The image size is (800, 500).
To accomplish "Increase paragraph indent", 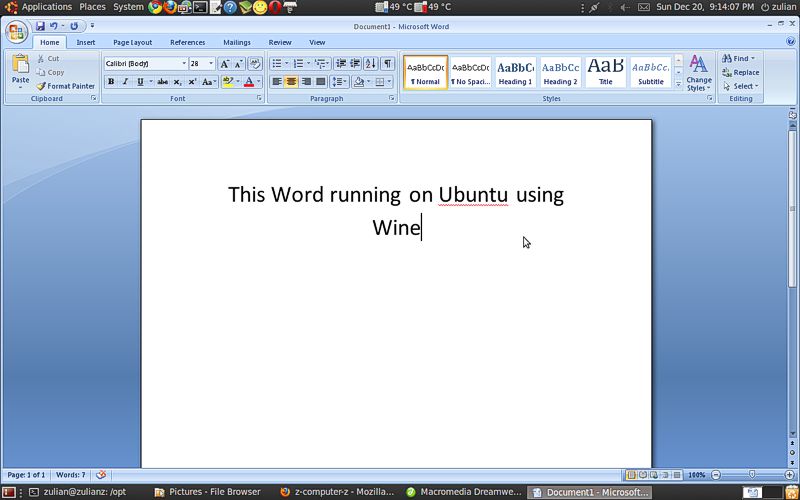I will click(356, 63).
